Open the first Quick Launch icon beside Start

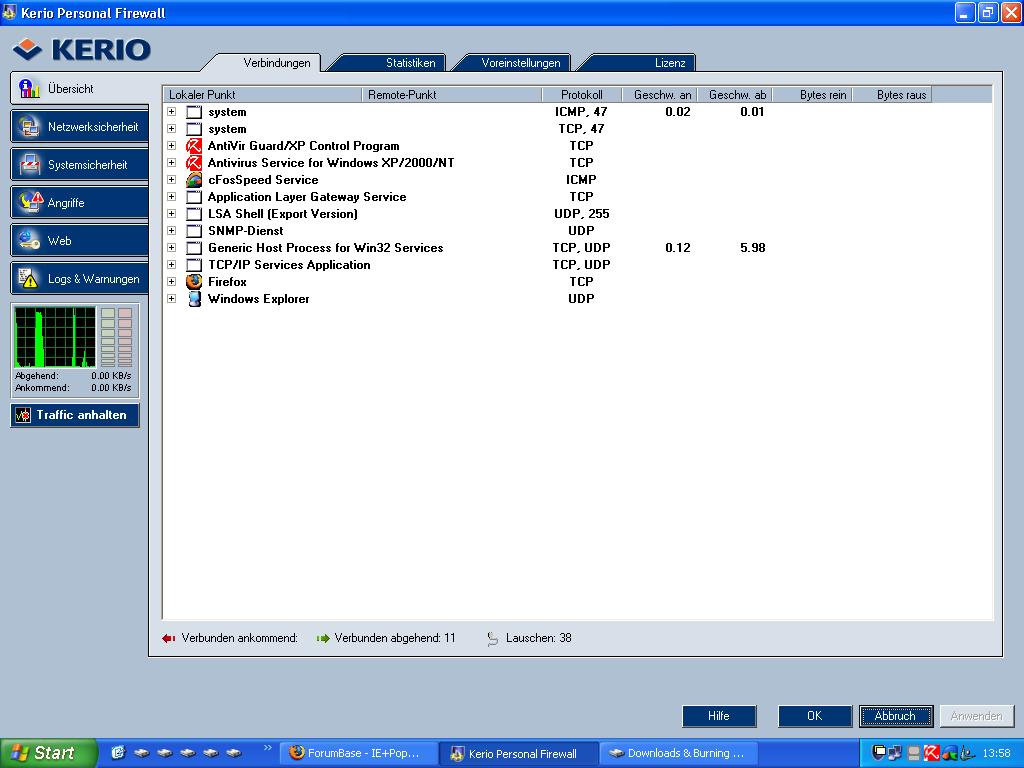pyautogui.click(x=118, y=753)
